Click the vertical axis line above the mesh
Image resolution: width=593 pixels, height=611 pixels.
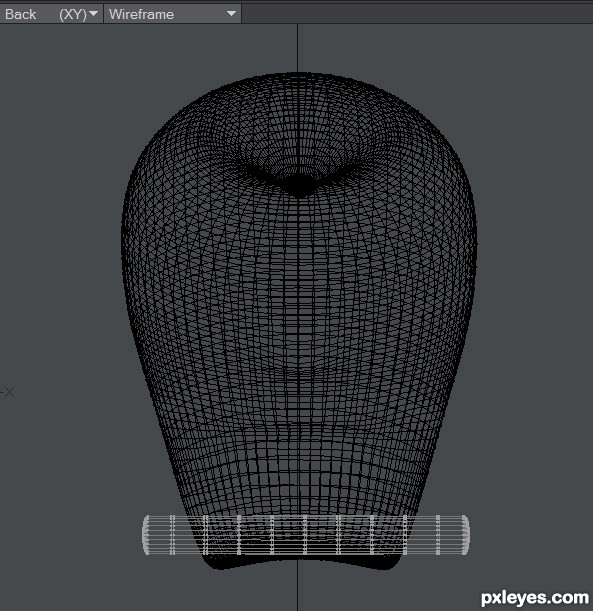(x=298, y=48)
